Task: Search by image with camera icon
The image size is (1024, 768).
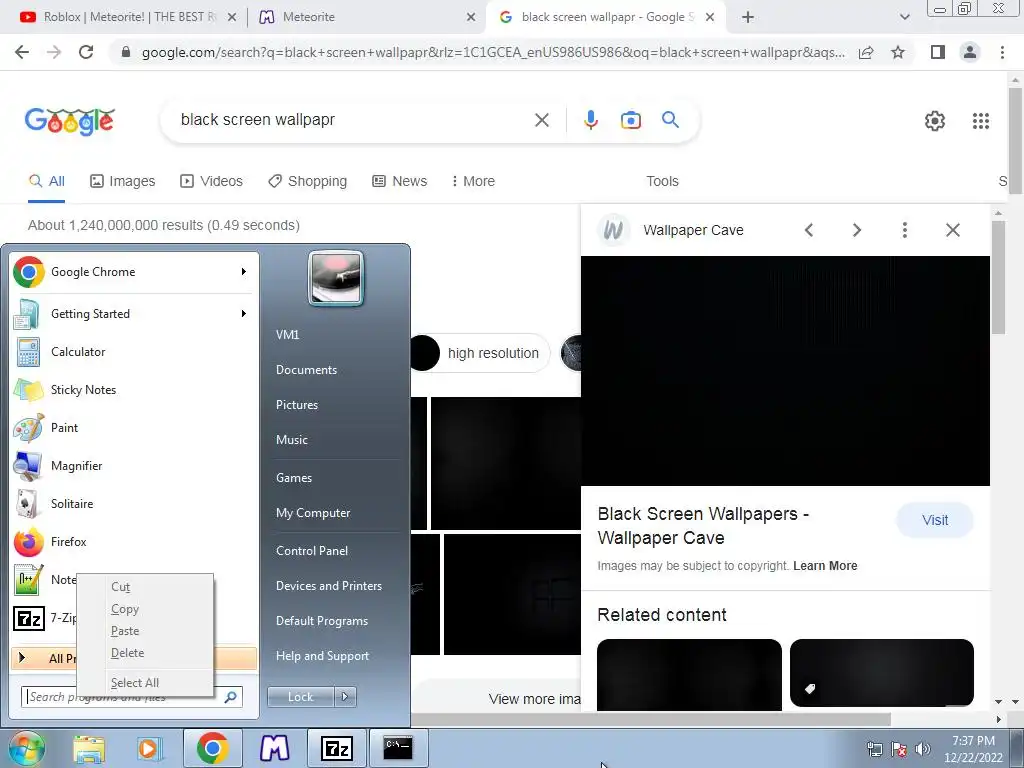Action: point(631,120)
